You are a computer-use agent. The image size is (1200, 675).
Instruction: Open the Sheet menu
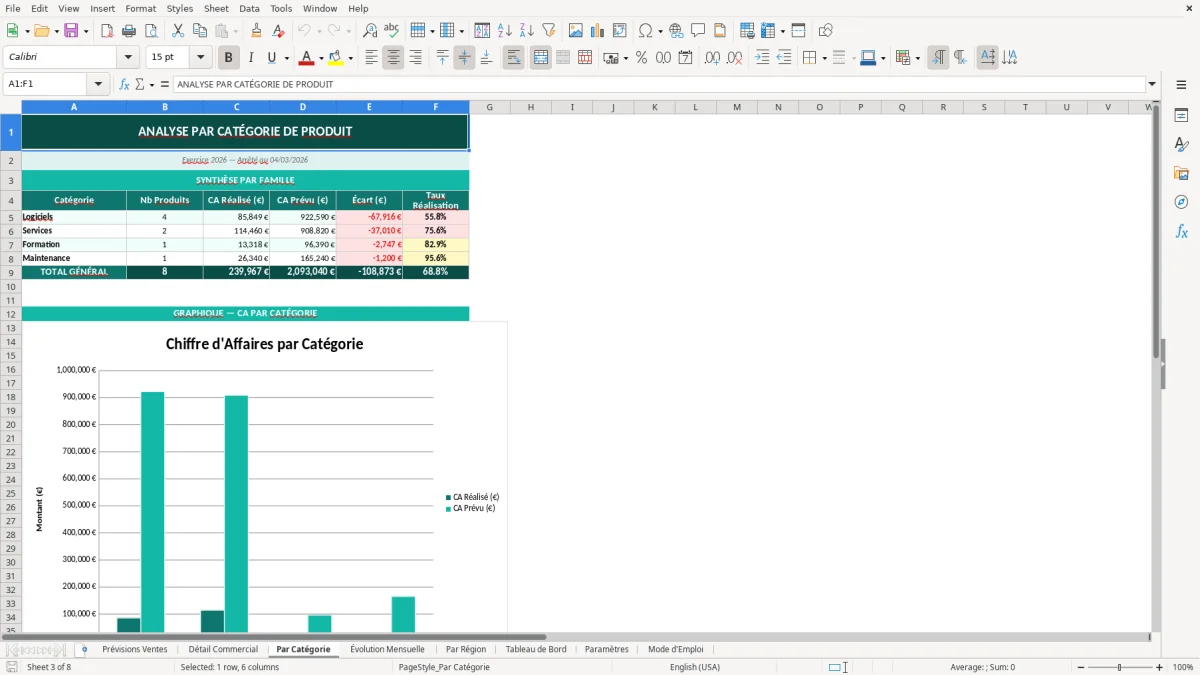[216, 8]
